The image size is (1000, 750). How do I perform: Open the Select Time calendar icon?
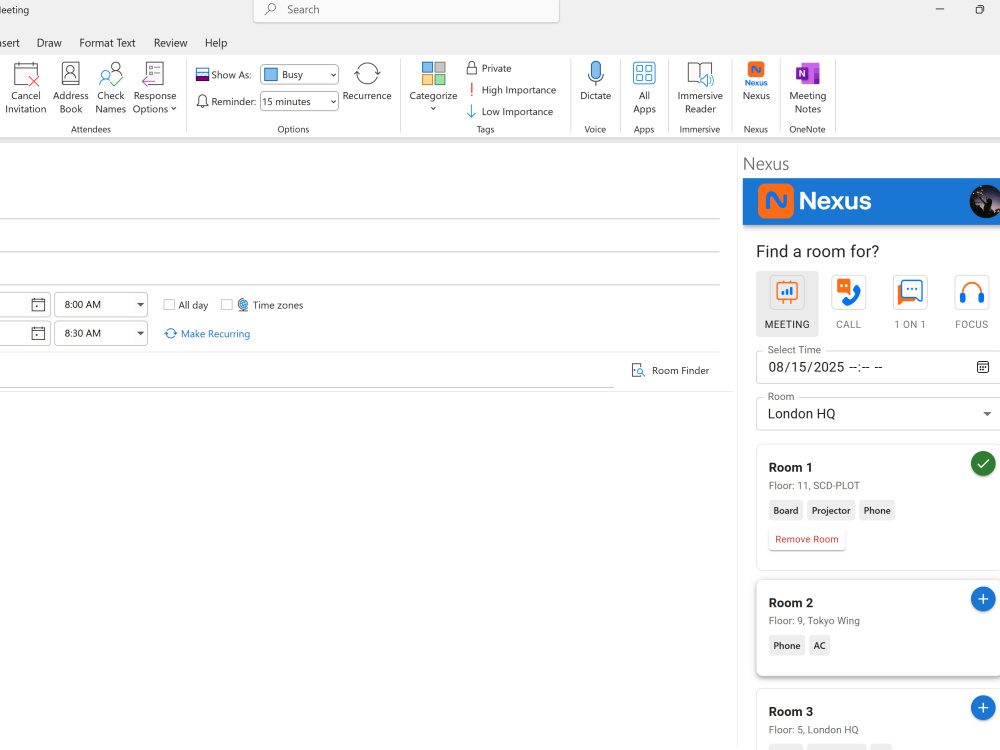983,367
